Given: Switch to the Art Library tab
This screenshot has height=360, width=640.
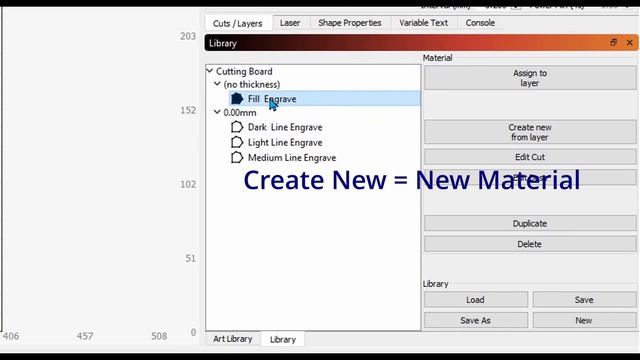Looking at the screenshot, I should point(233,339).
